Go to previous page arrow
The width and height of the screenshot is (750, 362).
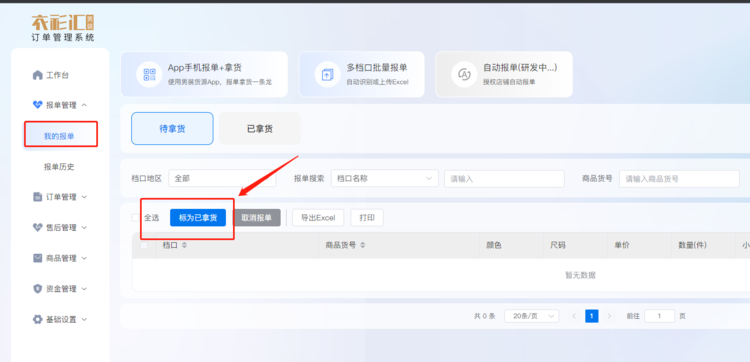[574, 316]
